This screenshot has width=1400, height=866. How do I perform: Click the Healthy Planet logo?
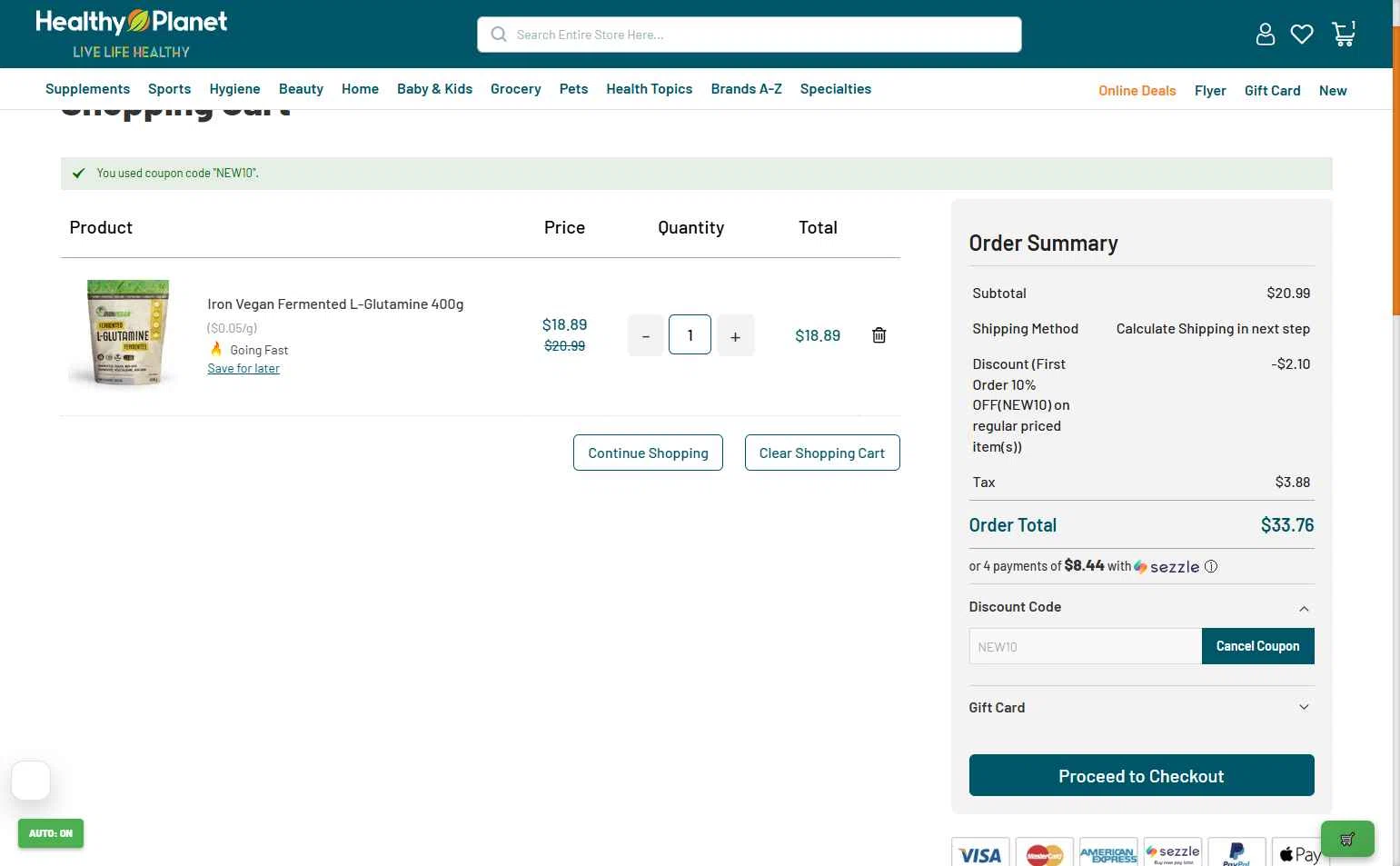(132, 34)
